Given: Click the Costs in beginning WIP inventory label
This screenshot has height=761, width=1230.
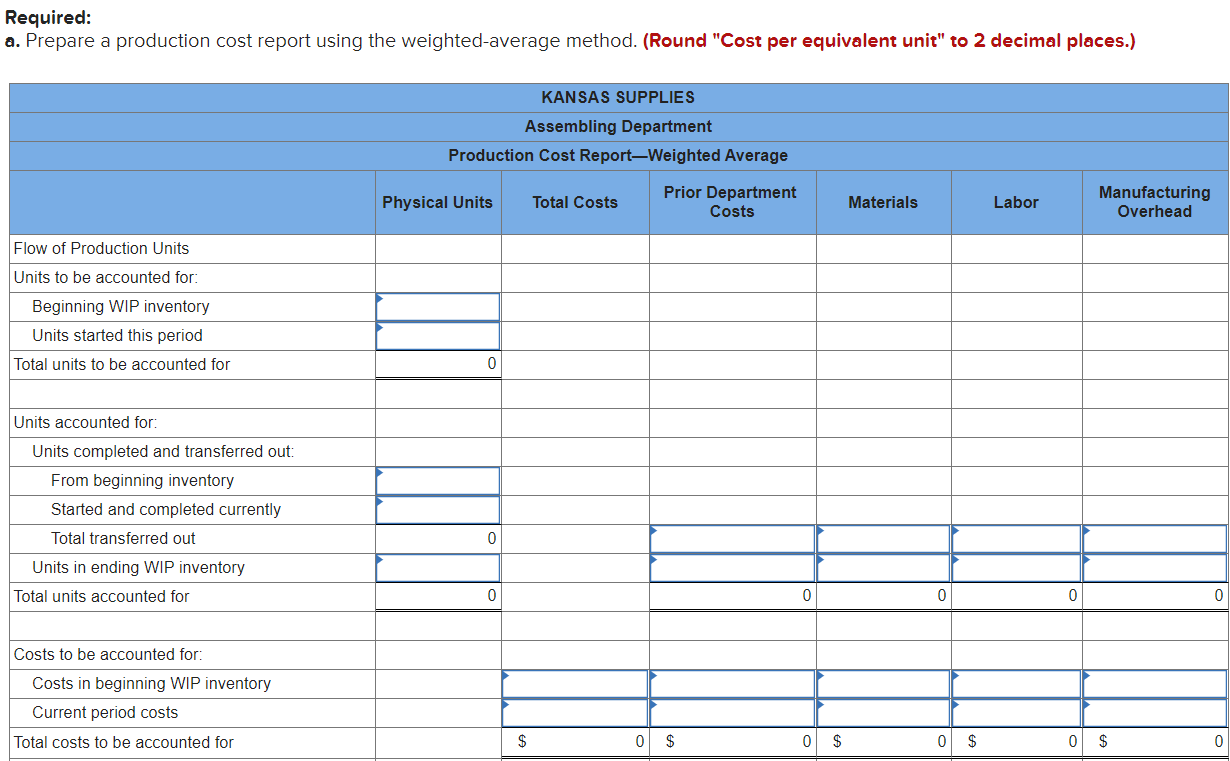Looking at the screenshot, I should pos(151,683).
